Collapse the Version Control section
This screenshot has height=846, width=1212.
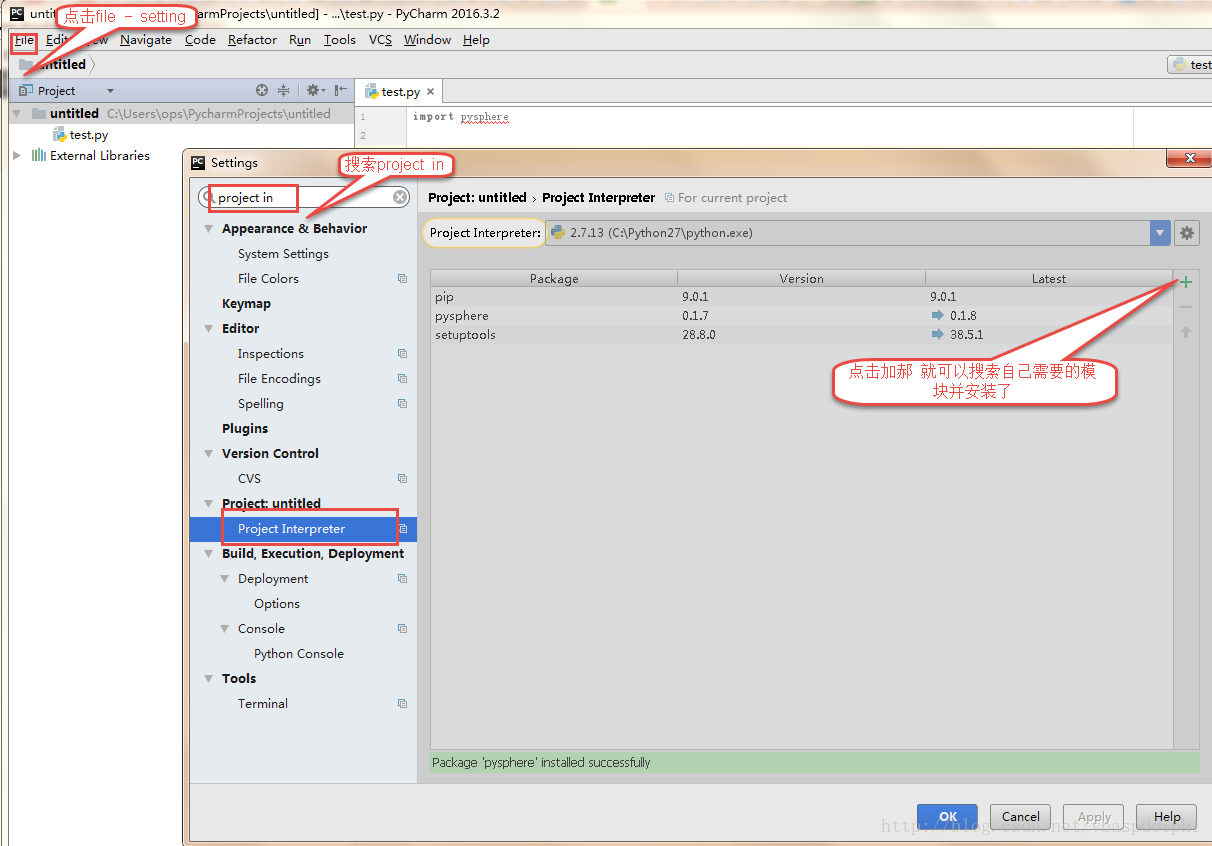click(209, 454)
